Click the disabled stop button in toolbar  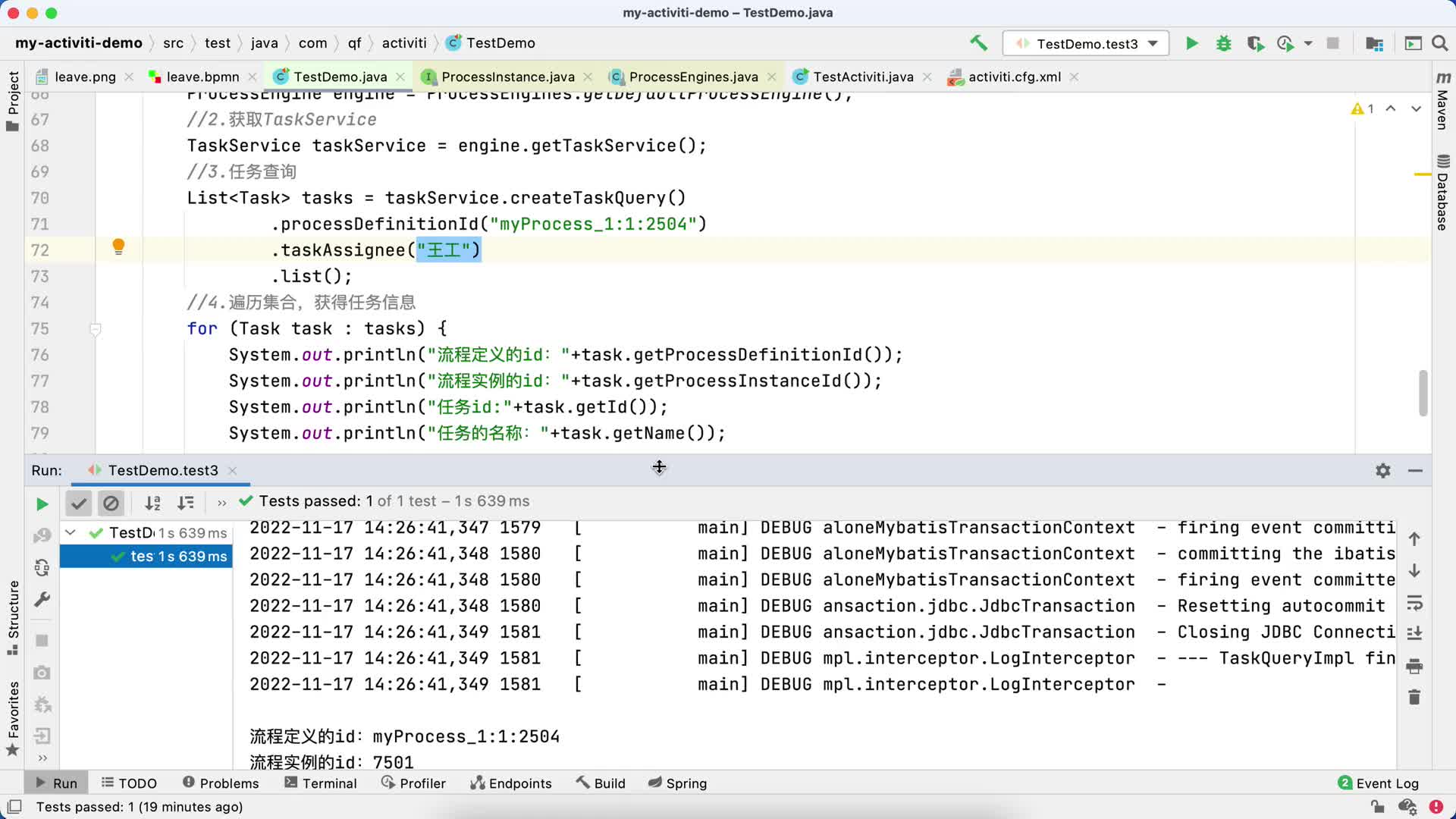(1332, 43)
